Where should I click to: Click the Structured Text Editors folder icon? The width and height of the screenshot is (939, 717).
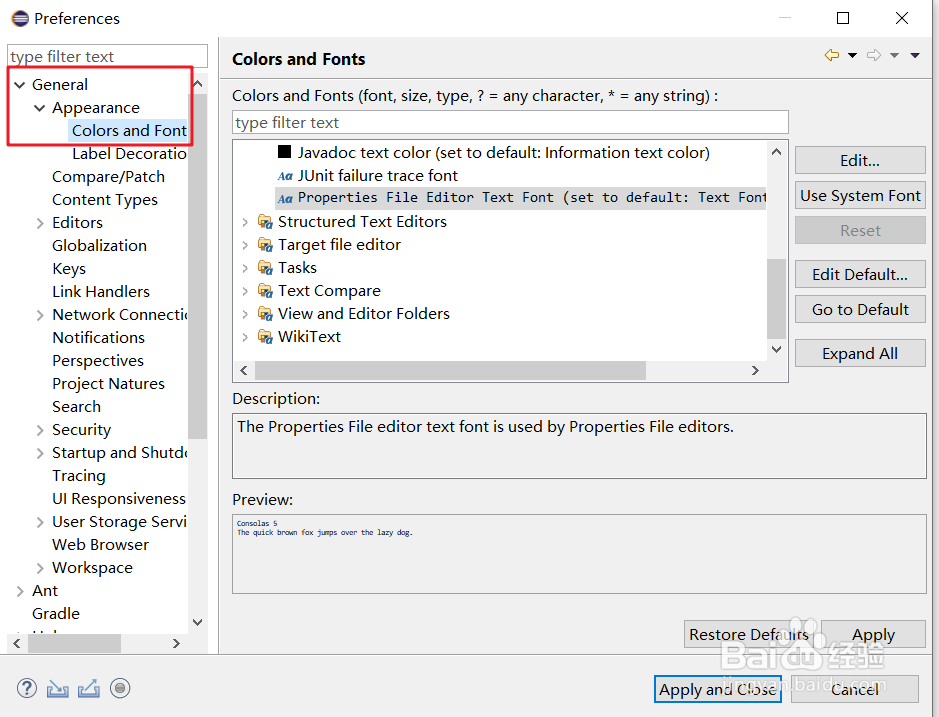[265, 222]
